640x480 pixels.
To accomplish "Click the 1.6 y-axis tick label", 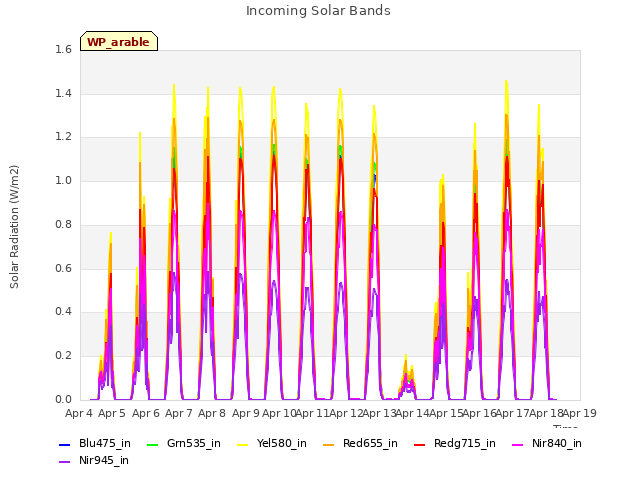I will coord(63,50).
